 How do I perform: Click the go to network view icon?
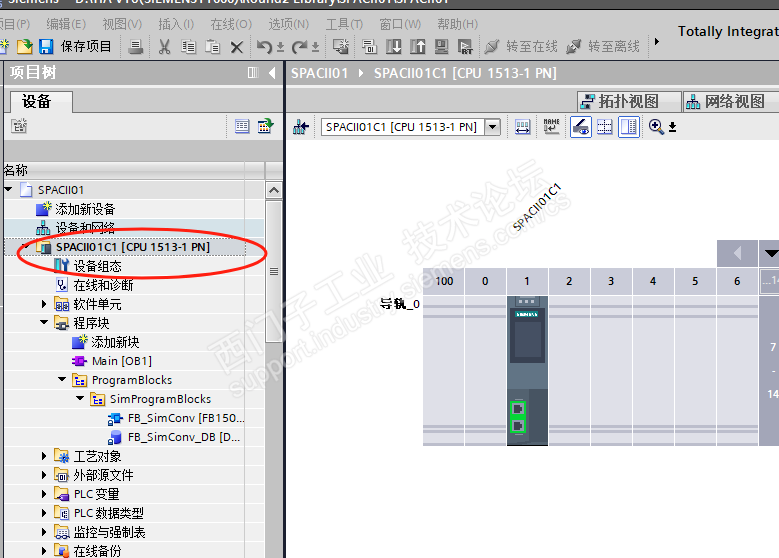[301, 127]
